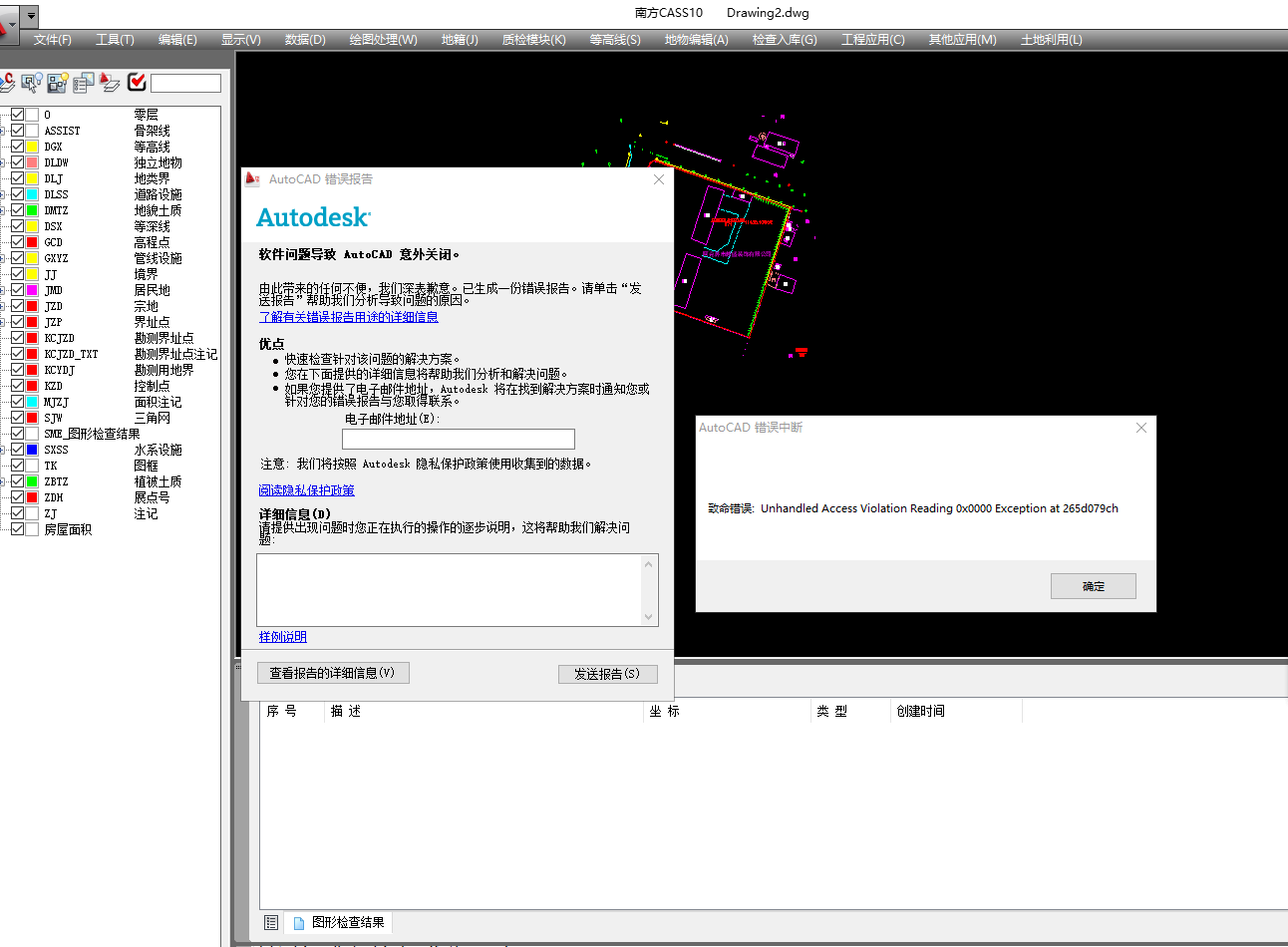Click the details box scroll-down arrow
This screenshot has height=947, width=1288.
pyautogui.click(x=649, y=617)
